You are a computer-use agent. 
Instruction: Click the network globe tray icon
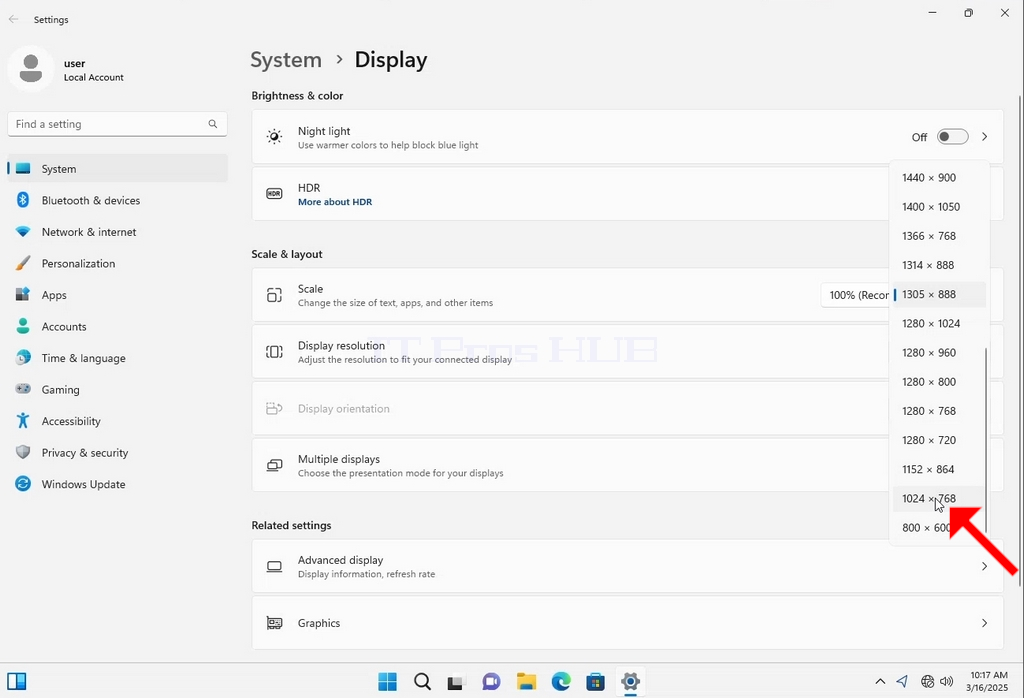click(x=927, y=682)
